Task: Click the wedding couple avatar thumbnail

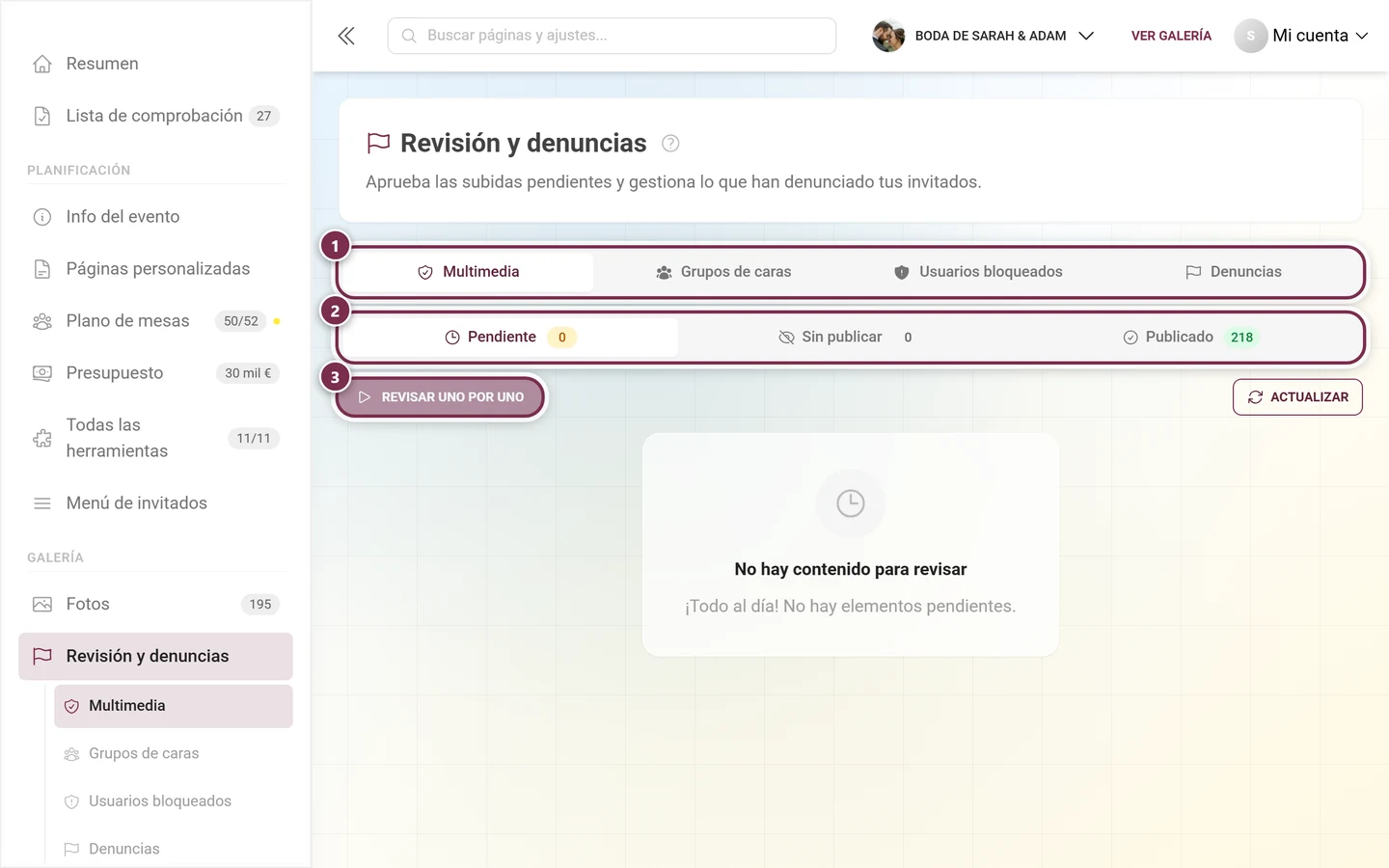Action: (x=888, y=36)
